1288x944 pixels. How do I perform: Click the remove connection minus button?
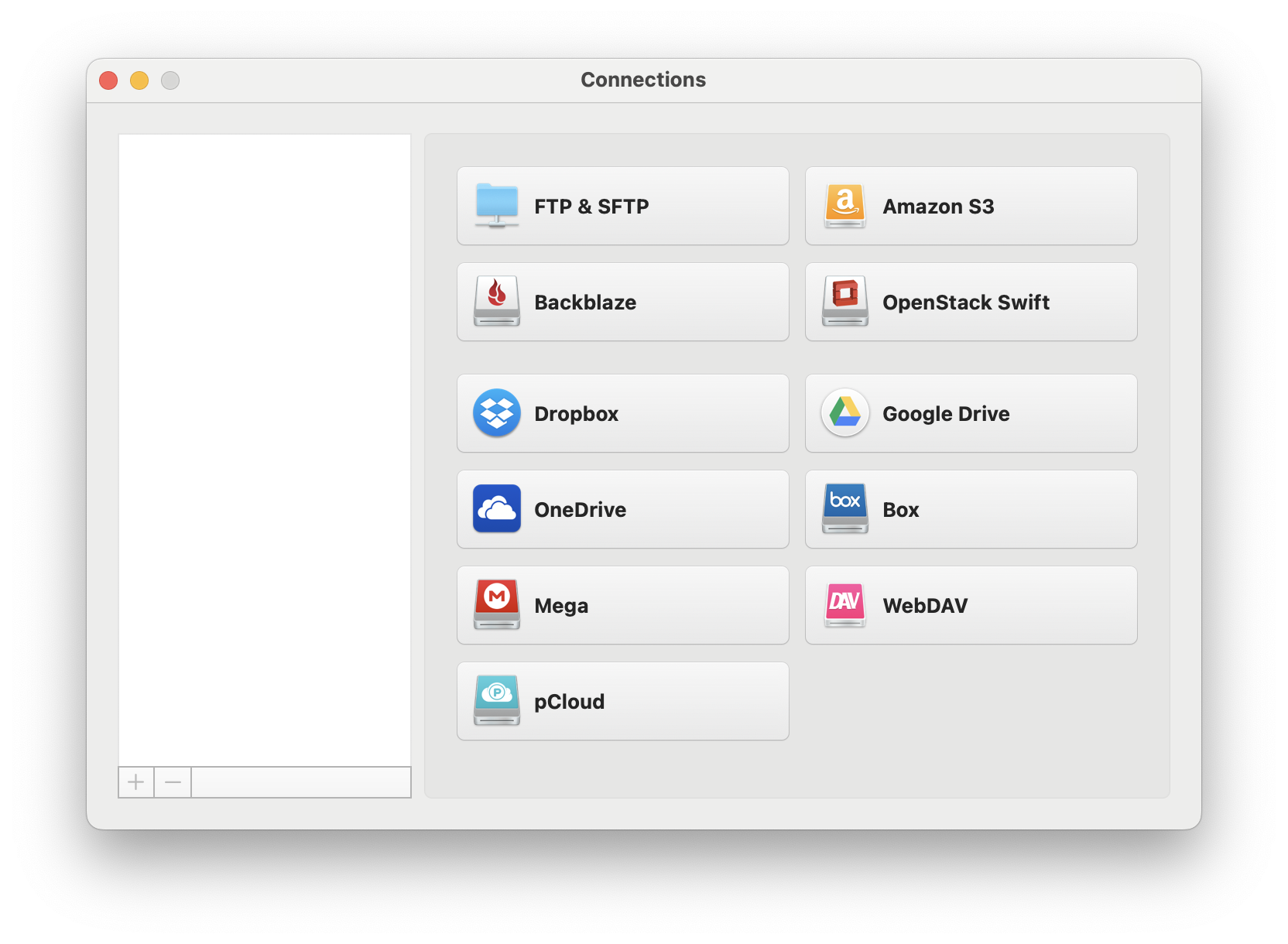tap(172, 782)
